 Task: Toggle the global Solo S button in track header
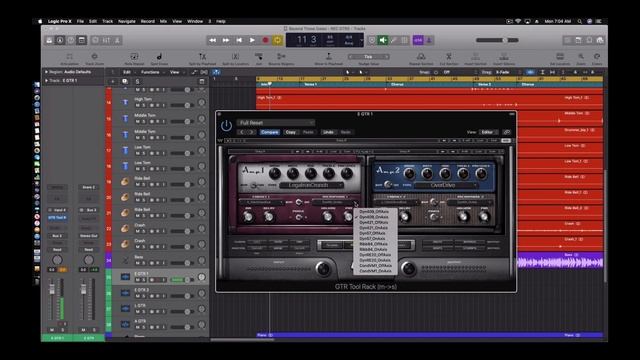click(137, 81)
